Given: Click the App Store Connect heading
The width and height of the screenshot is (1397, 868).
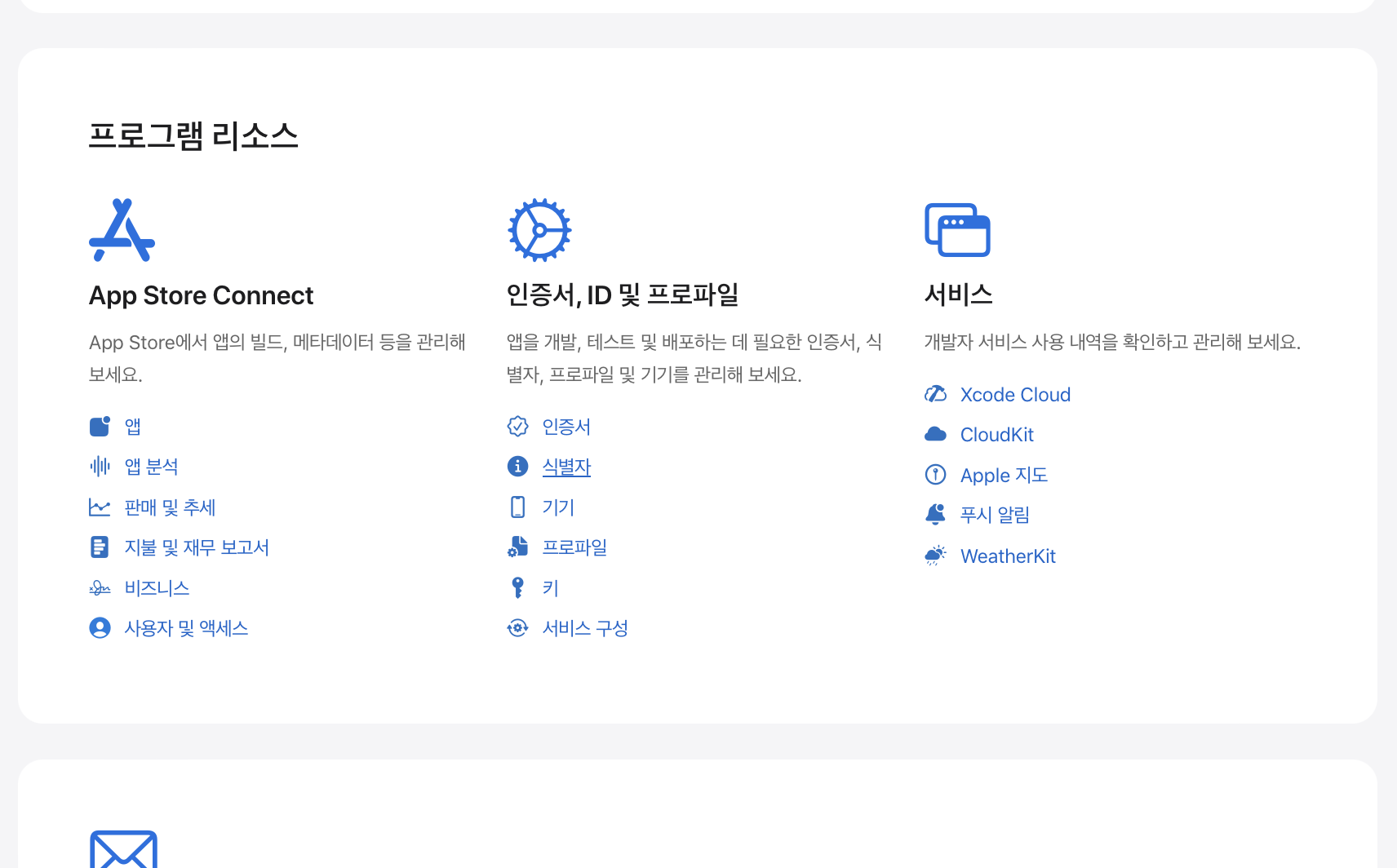Looking at the screenshot, I should coord(201,295).
